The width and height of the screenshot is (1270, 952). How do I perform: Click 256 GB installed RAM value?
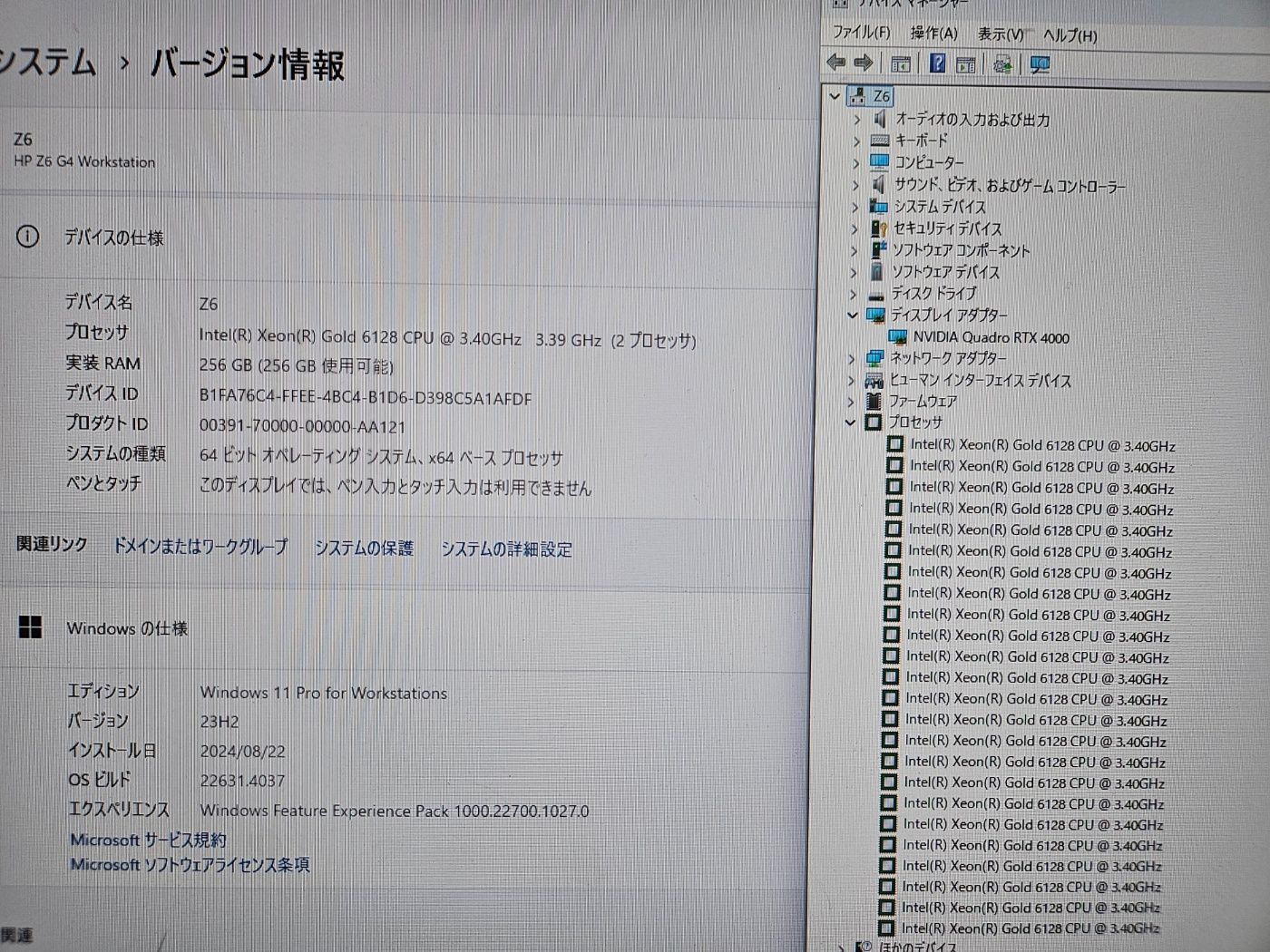296,366
